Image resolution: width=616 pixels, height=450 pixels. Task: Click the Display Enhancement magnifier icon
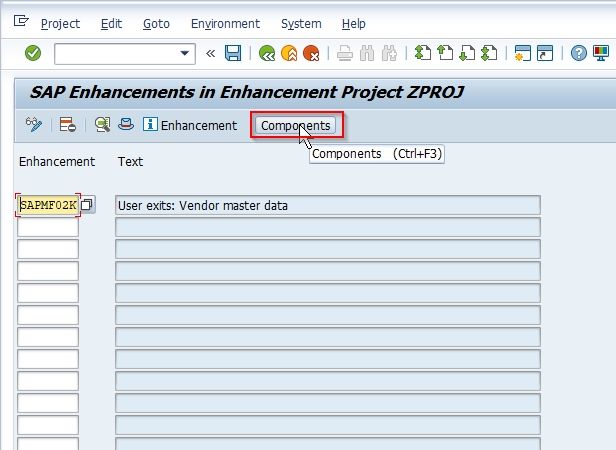[102, 125]
